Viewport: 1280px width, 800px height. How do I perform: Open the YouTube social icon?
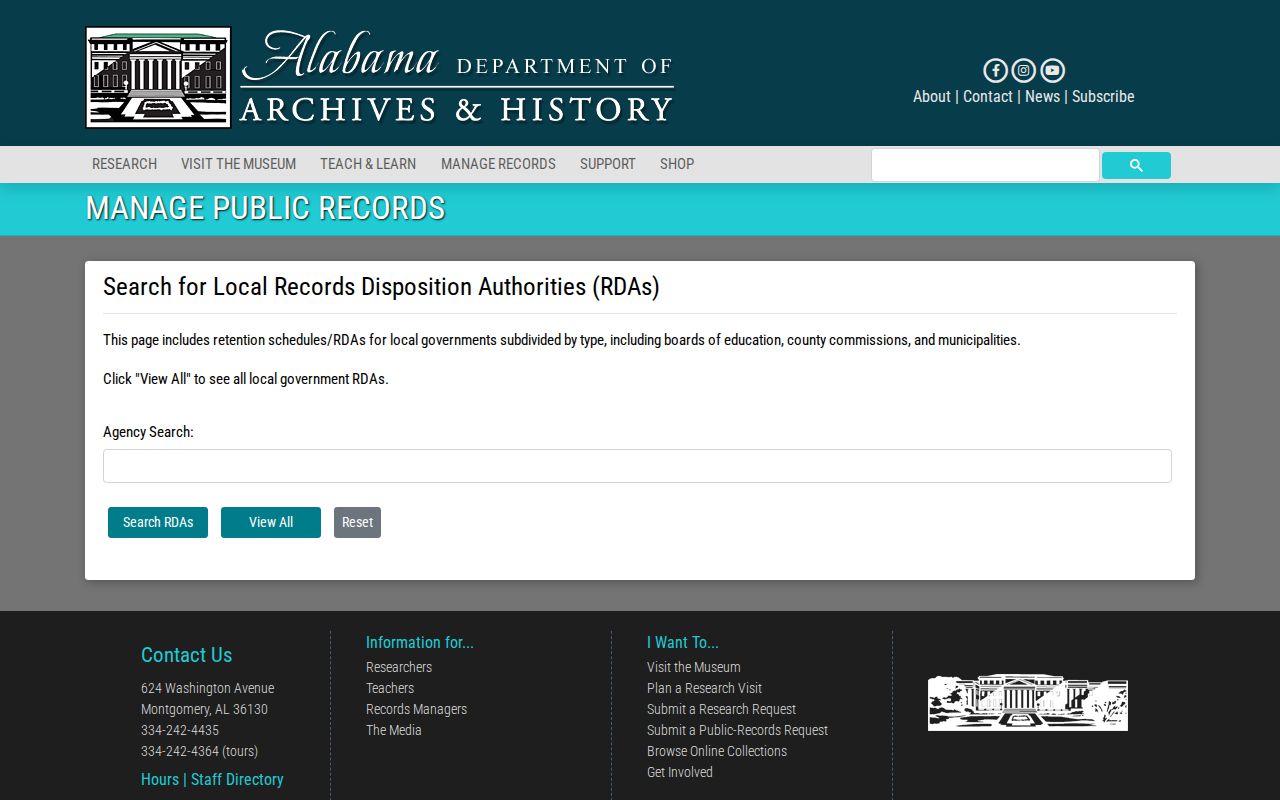[x=1052, y=70]
